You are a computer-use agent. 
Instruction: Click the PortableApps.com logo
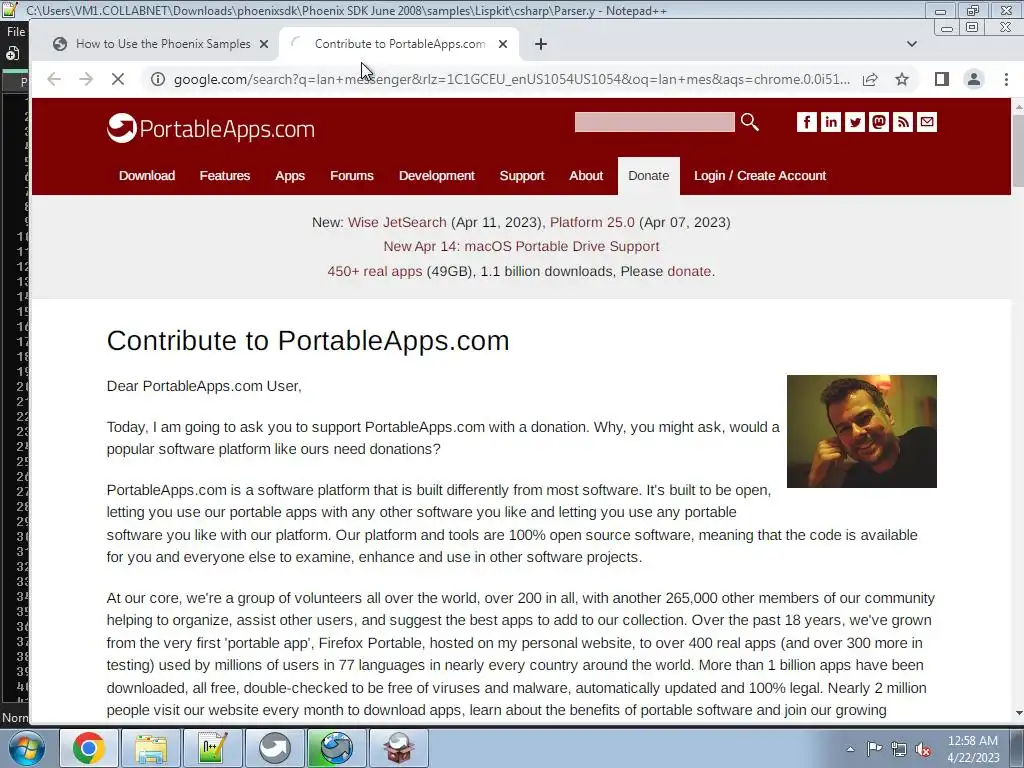coord(210,128)
